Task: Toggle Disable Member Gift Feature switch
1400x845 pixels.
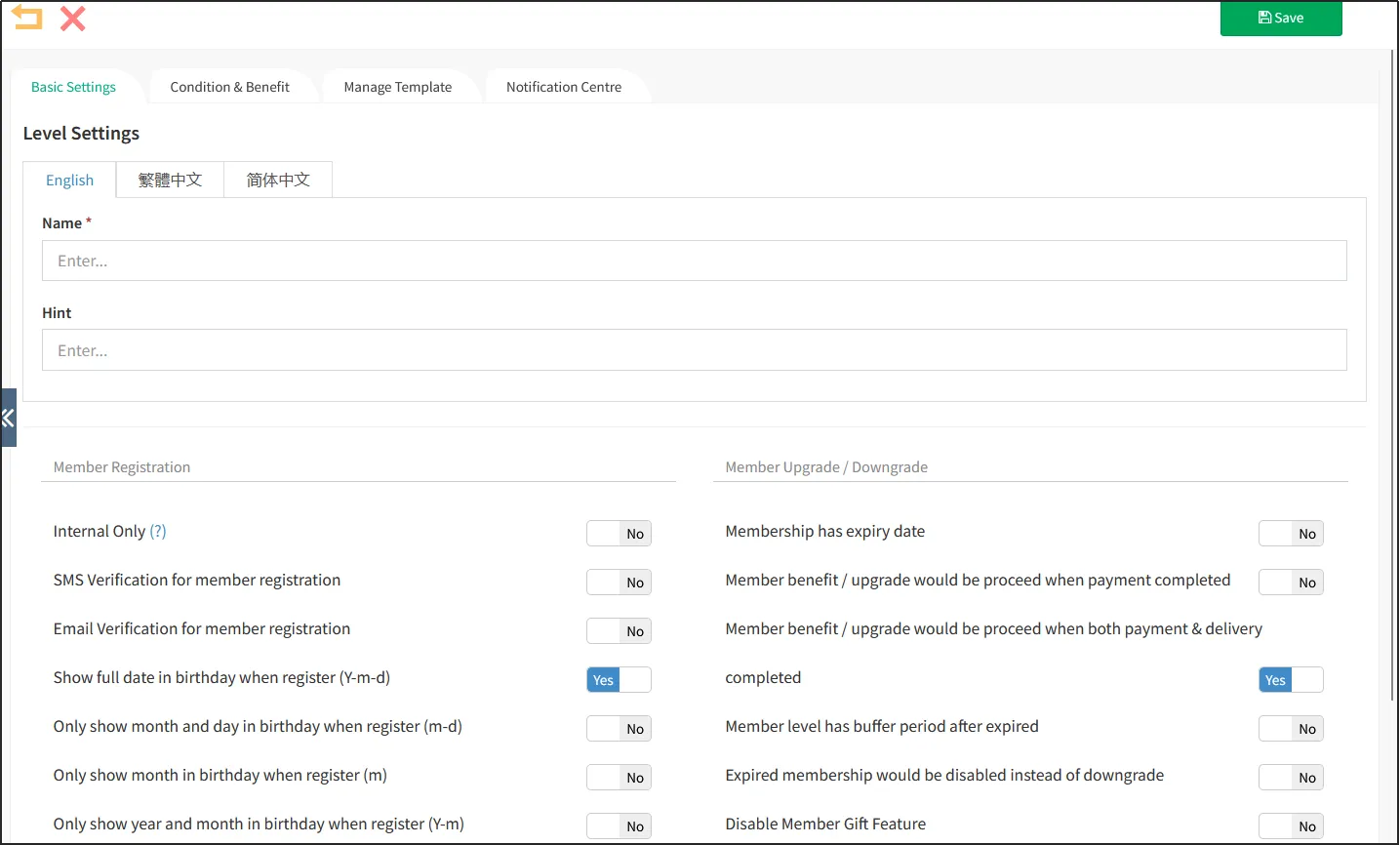Action: pyautogui.click(x=1290, y=826)
